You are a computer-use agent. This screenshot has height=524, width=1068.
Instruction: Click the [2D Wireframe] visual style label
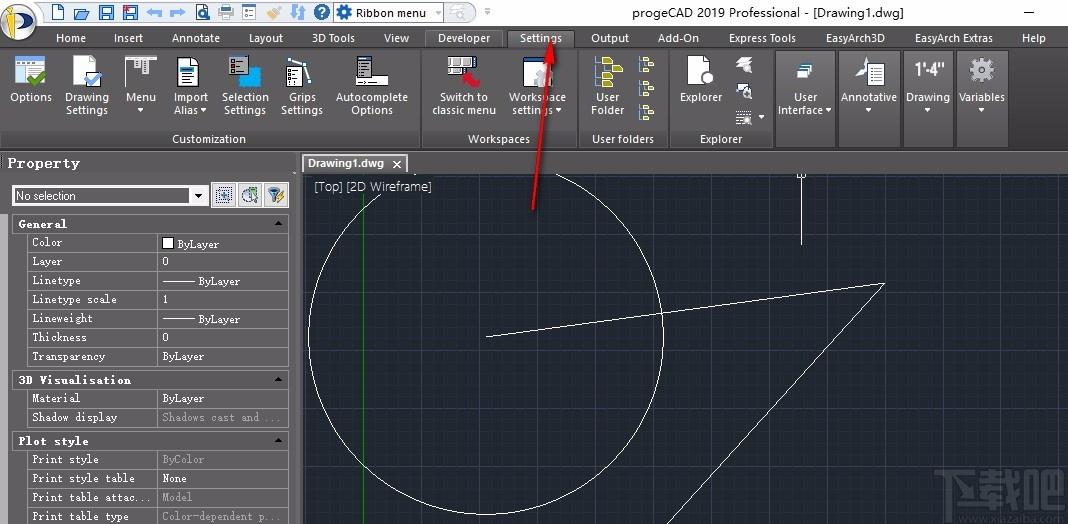[389, 187]
